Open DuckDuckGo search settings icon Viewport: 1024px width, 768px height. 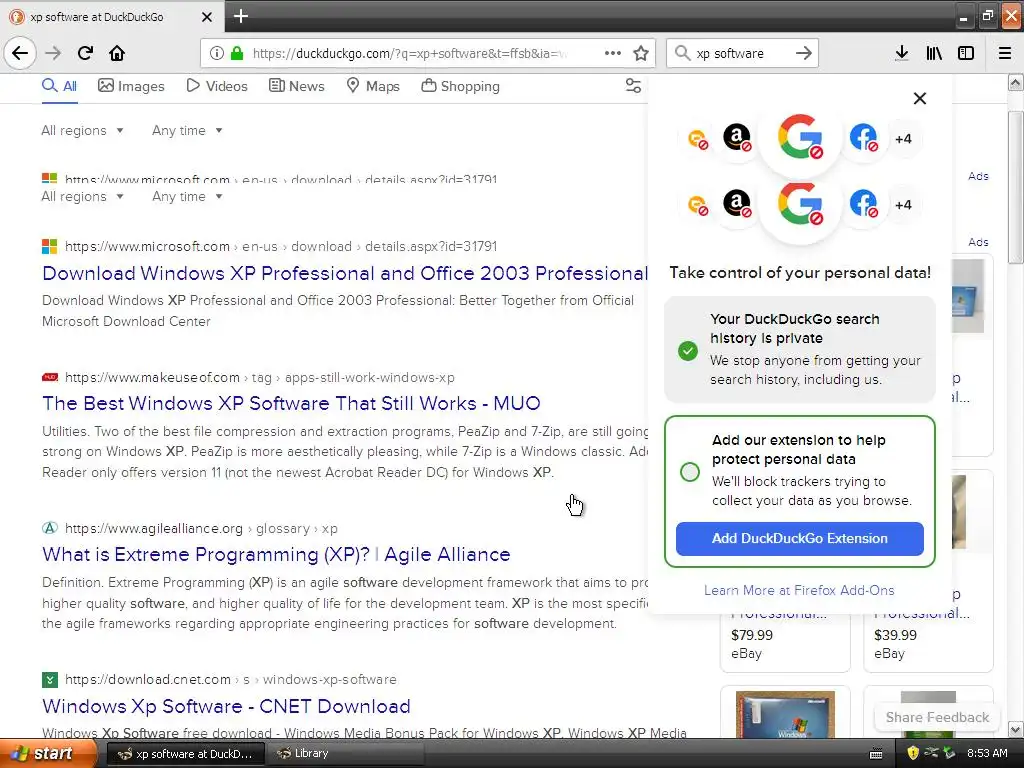(x=633, y=86)
